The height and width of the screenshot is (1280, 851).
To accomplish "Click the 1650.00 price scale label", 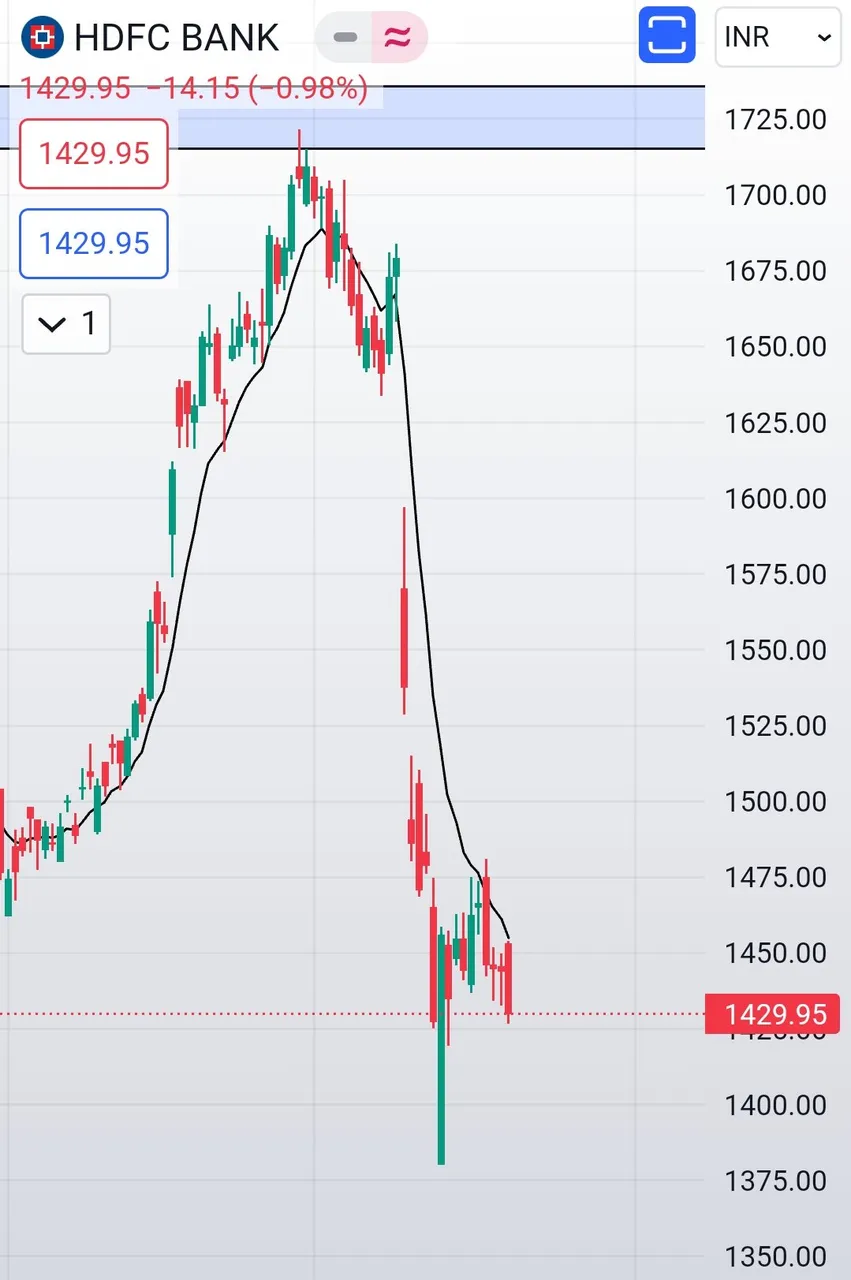I will [x=775, y=347].
